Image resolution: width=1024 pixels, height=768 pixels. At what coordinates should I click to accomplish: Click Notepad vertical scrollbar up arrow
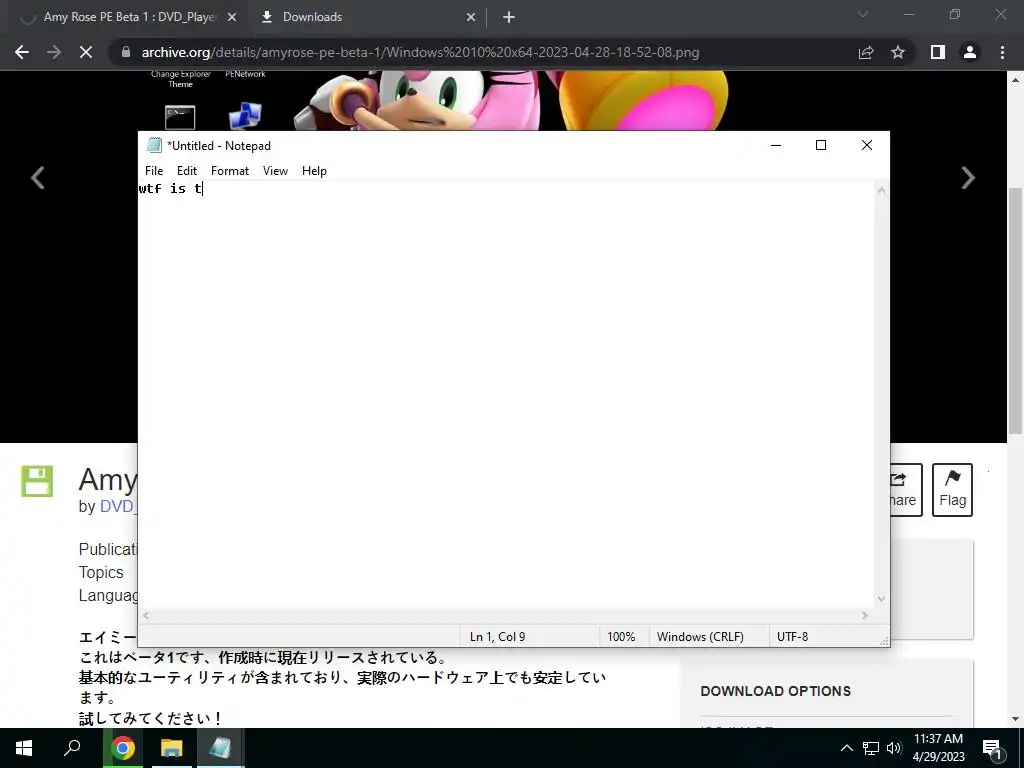click(x=881, y=191)
